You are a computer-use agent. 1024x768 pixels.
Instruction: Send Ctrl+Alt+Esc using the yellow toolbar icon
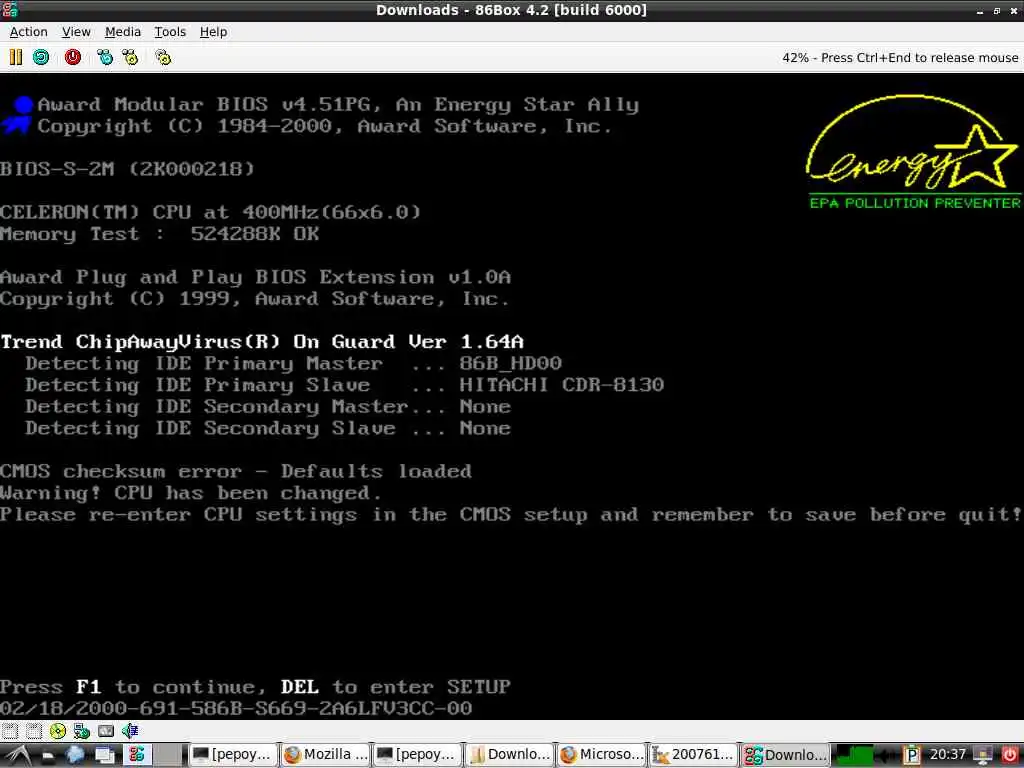coord(130,57)
